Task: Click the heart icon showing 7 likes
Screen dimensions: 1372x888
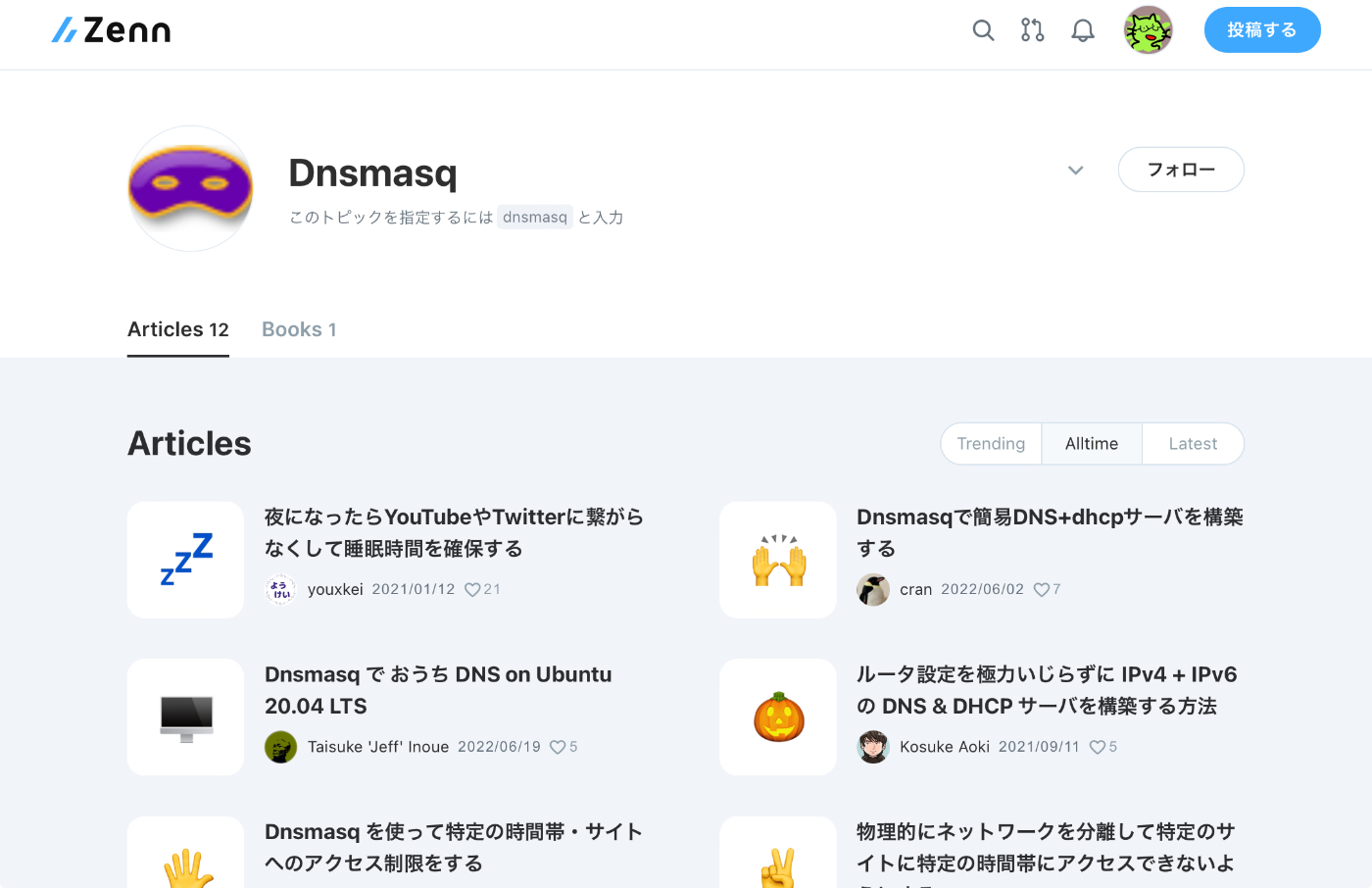Action: 1042,589
